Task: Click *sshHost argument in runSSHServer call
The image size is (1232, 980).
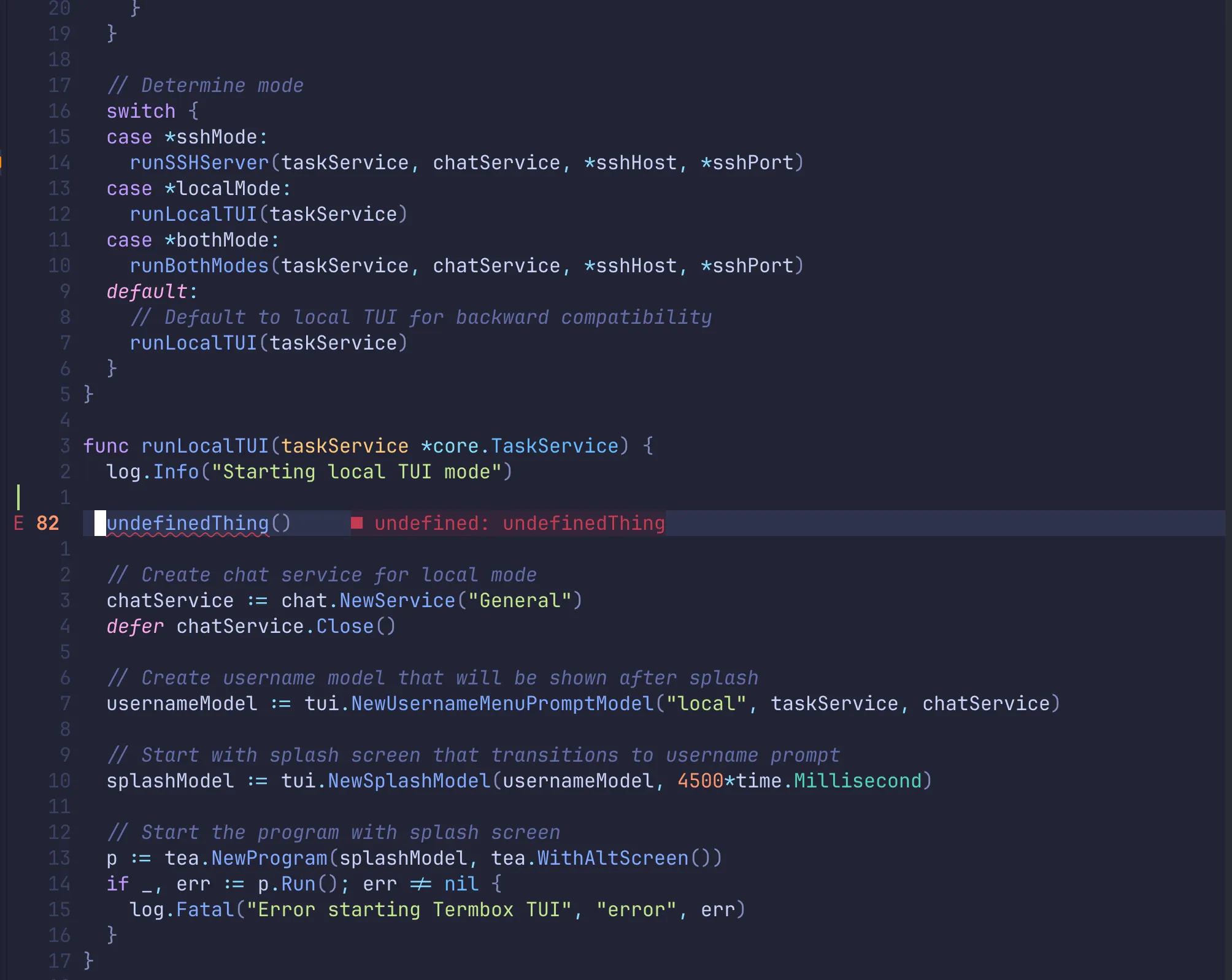Action: (x=631, y=163)
